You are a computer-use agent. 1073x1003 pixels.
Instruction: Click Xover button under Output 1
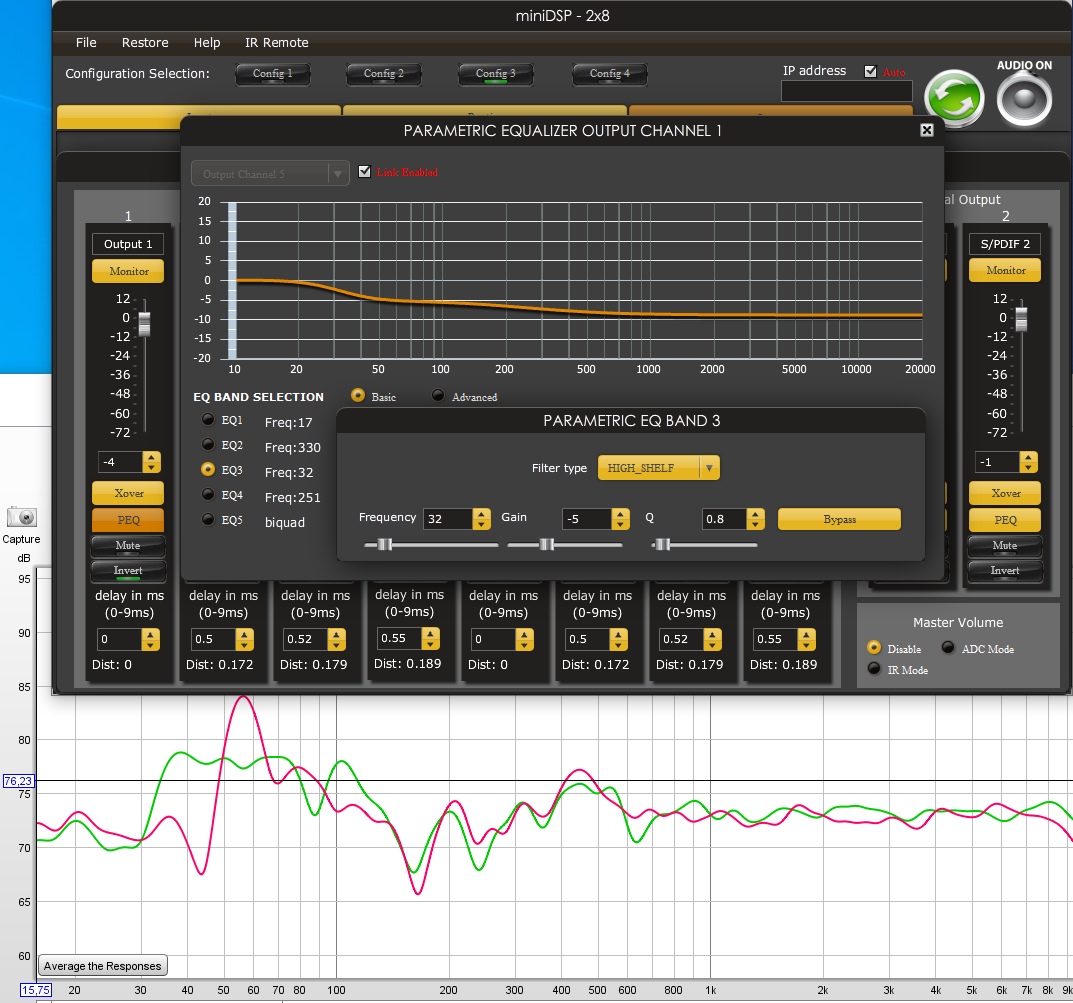tap(128, 493)
